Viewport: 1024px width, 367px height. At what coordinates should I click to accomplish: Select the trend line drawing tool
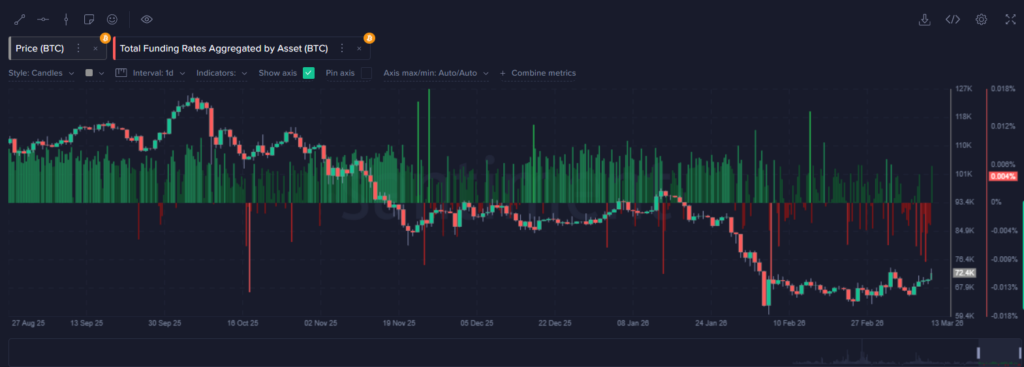19,20
